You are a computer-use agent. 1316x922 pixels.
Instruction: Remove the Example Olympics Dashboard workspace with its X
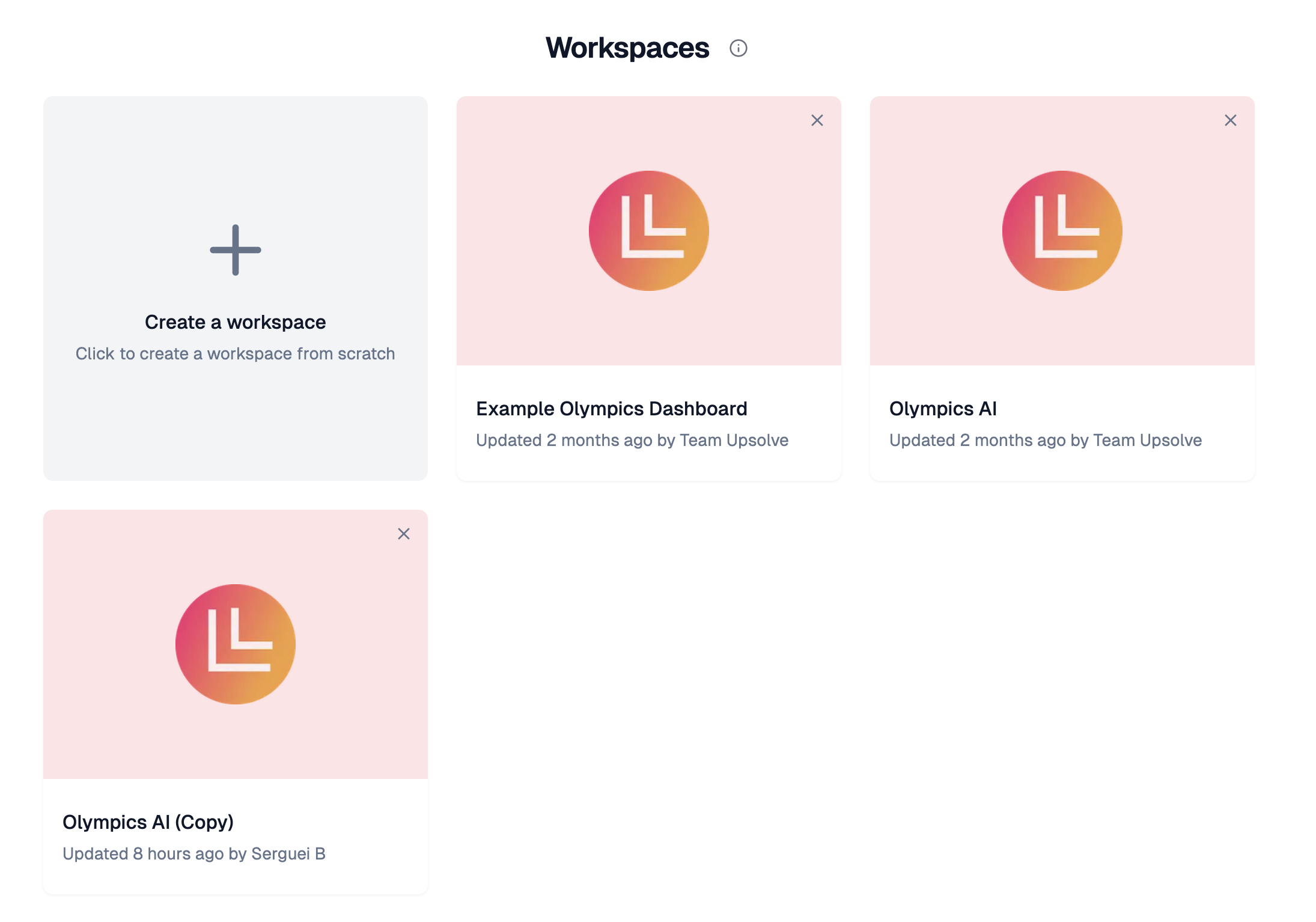coord(817,120)
